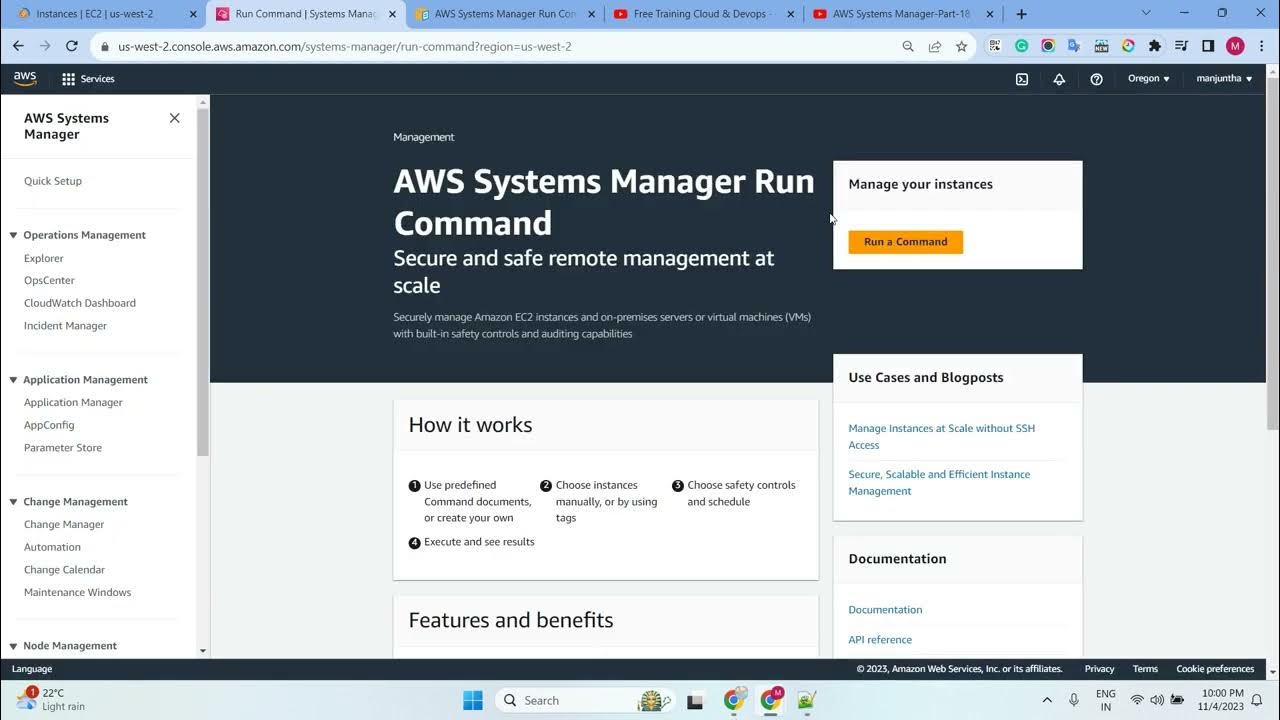Switch to AWS Systems Manager Run Com tab
The image size is (1280, 720).
[505, 14]
